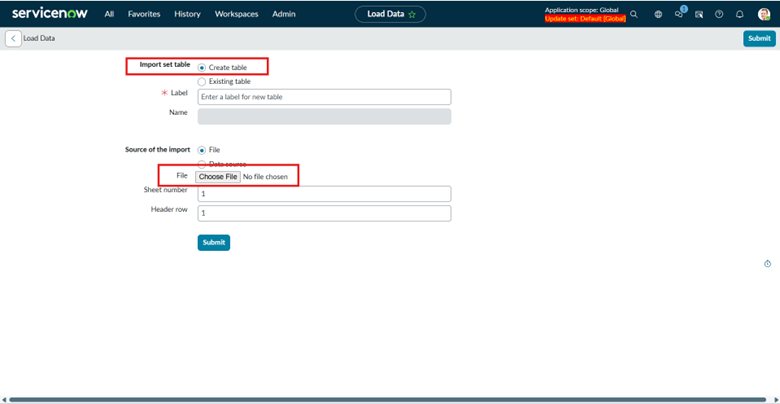Open the global search magnifier icon
This screenshot has height=404, width=780.
click(x=634, y=14)
